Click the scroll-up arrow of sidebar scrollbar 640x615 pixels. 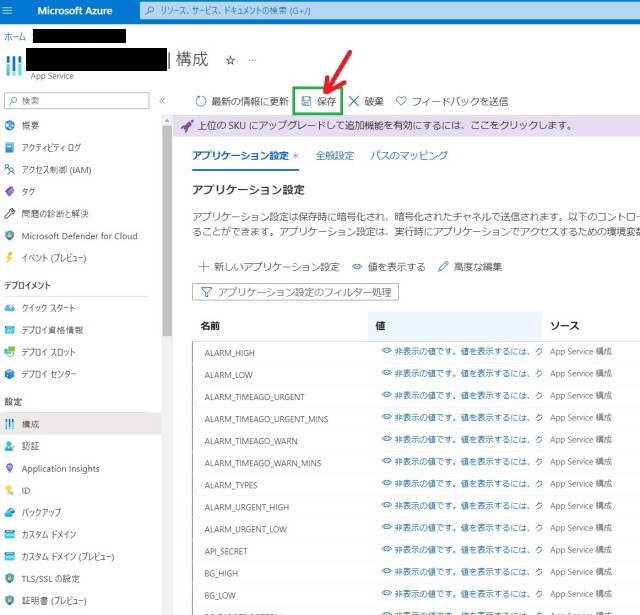167,121
